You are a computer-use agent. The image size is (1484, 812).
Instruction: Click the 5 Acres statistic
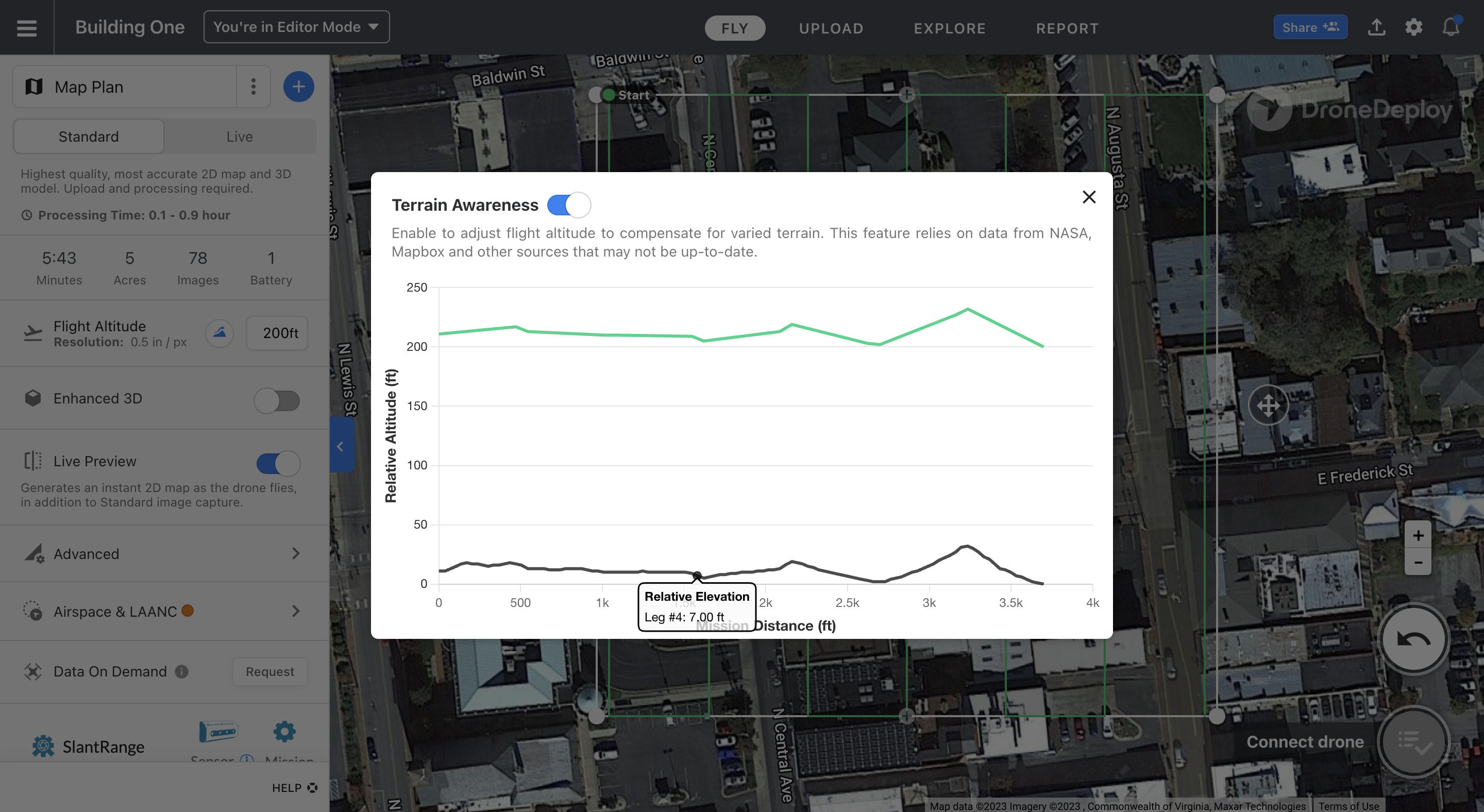coord(130,268)
